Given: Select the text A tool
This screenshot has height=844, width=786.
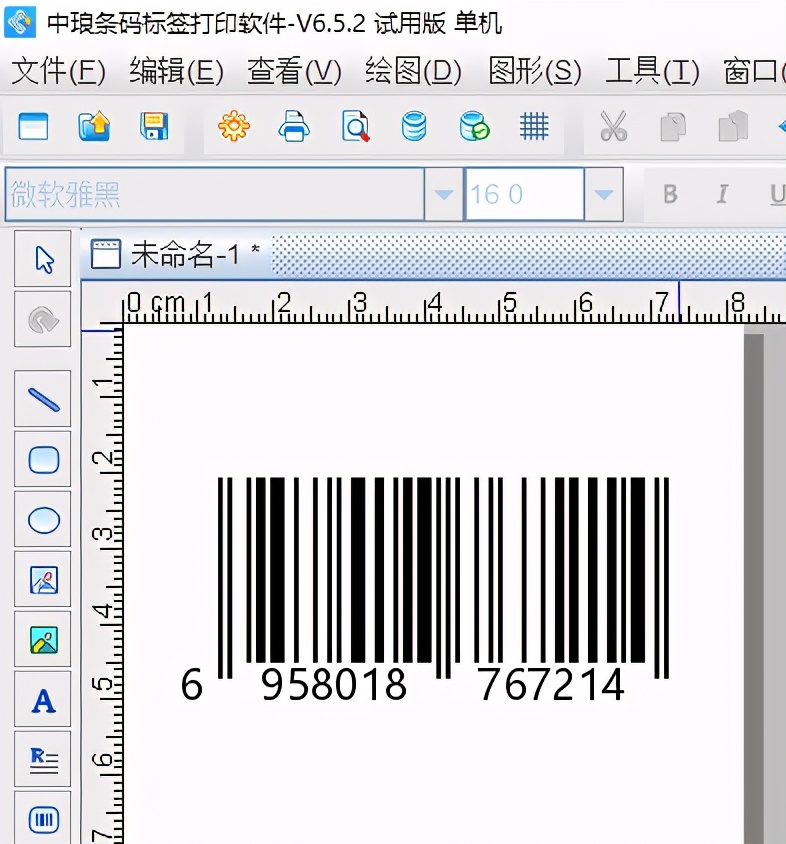Looking at the screenshot, I should [43, 700].
